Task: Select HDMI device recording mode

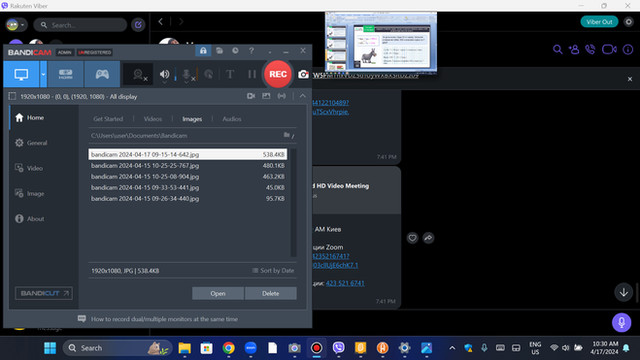Action: click(66, 74)
